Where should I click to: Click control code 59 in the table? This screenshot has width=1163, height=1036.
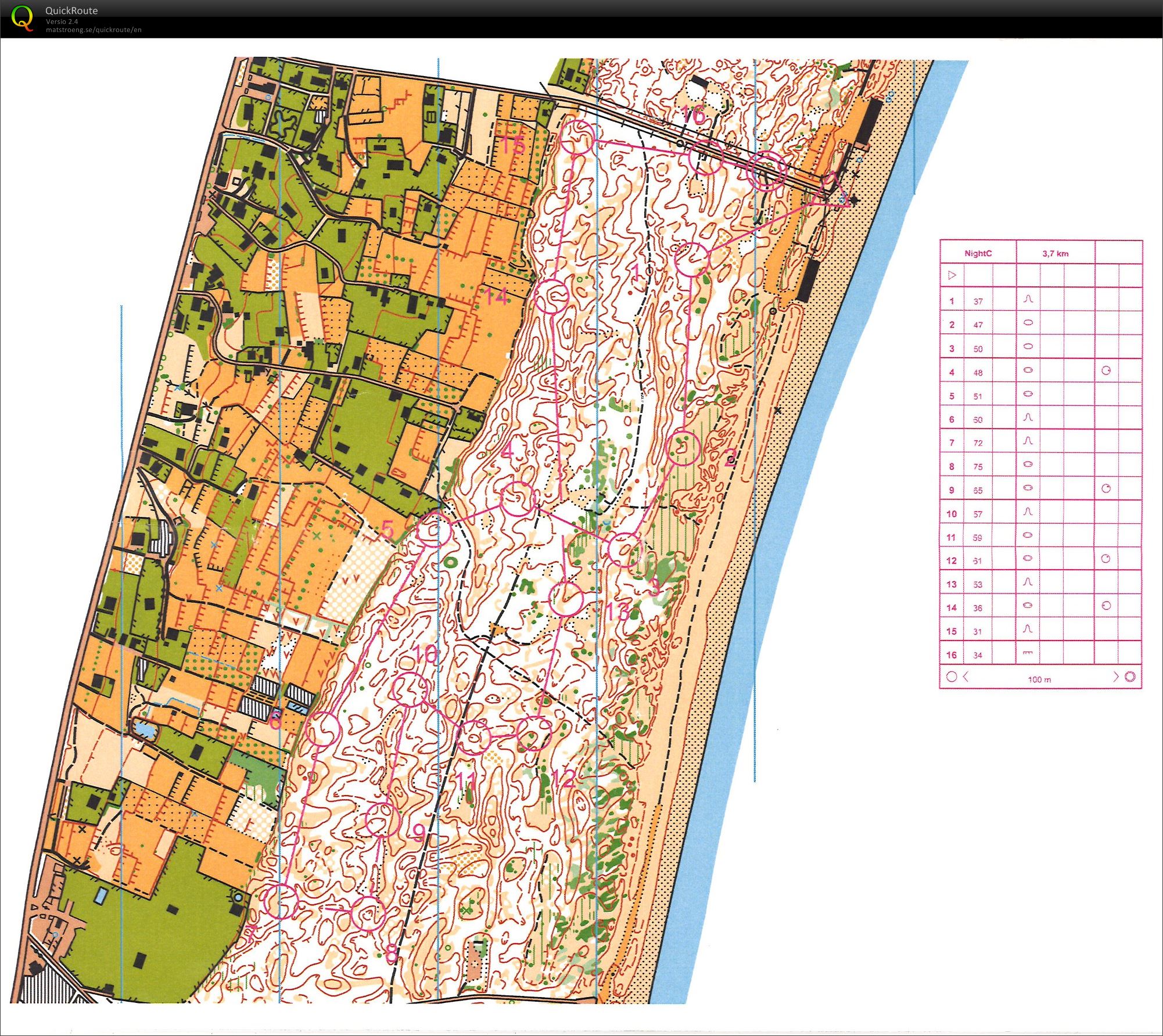tap(978, 538)
